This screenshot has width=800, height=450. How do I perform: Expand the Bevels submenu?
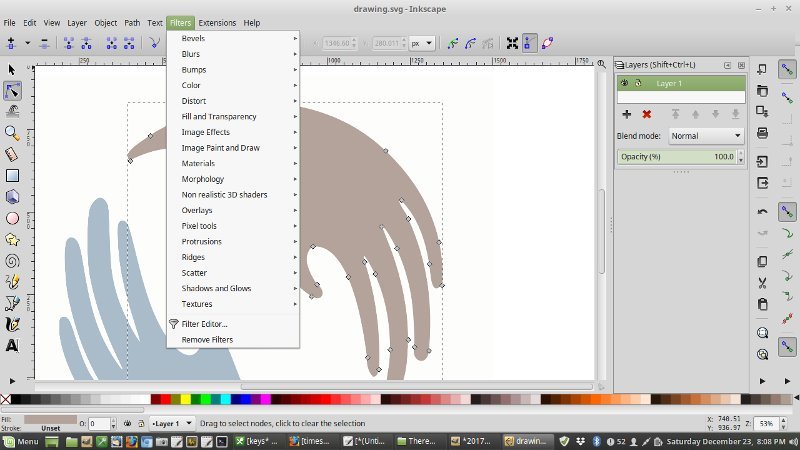coord(233,38)
